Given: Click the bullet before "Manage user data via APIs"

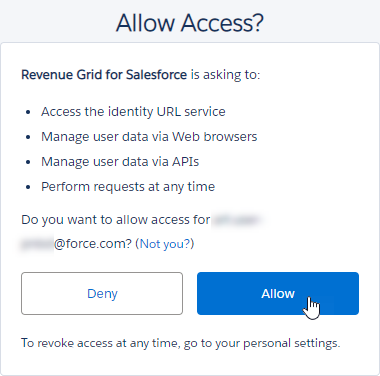Looking at the screenshot, I should click(28, 162).
